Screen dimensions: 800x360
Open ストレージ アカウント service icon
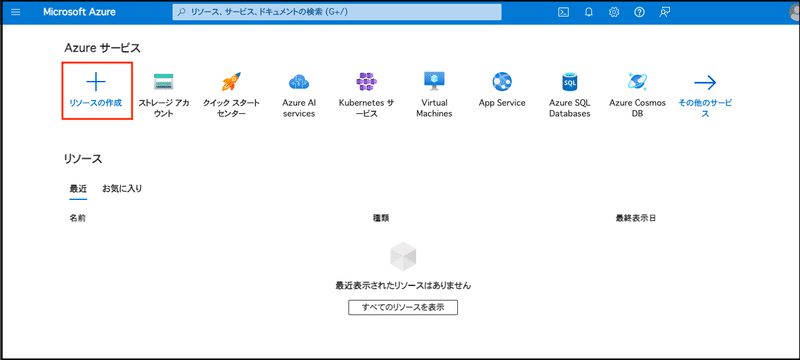164,82
